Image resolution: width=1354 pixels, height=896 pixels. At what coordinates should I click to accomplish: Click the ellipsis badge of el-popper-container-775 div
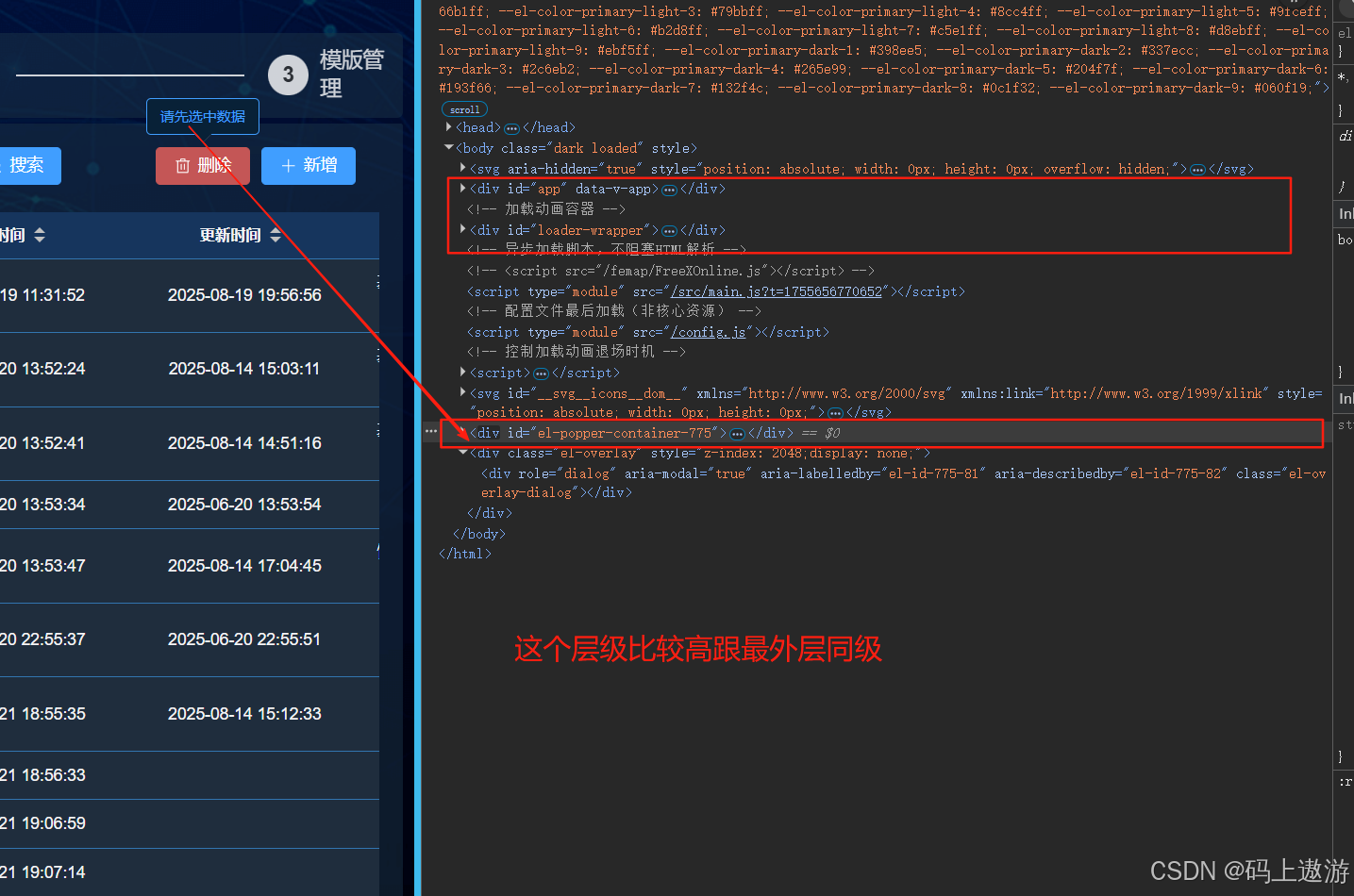pyautogui.click(x=737, y=434)
